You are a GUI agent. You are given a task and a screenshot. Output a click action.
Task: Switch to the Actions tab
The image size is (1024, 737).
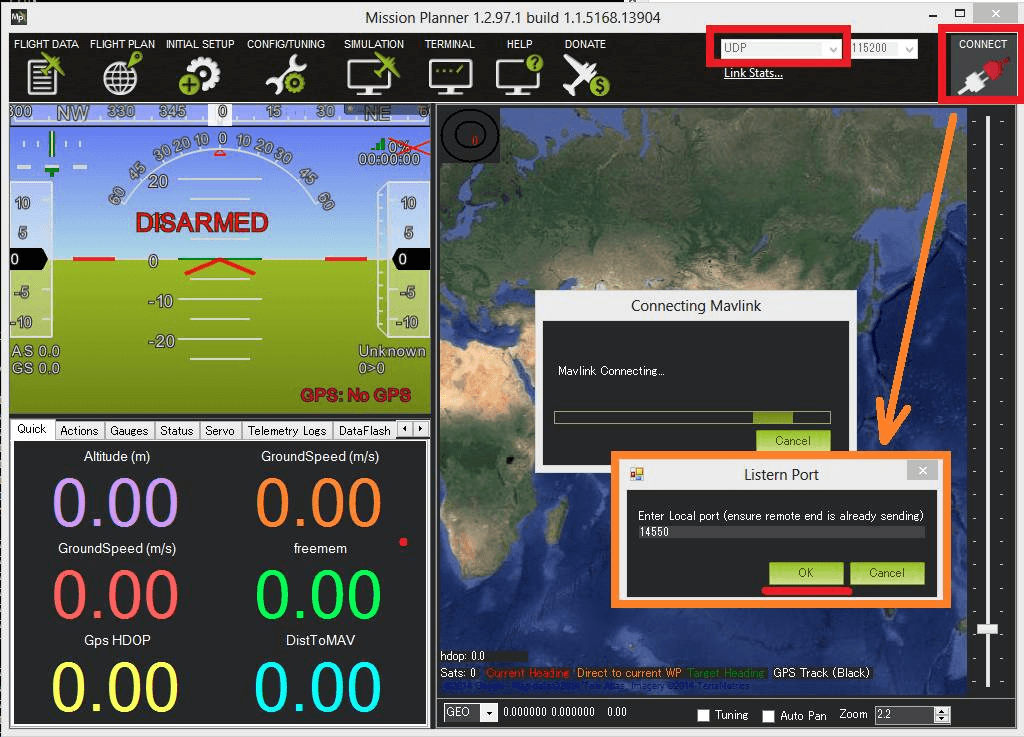click(x=79, y=430)
